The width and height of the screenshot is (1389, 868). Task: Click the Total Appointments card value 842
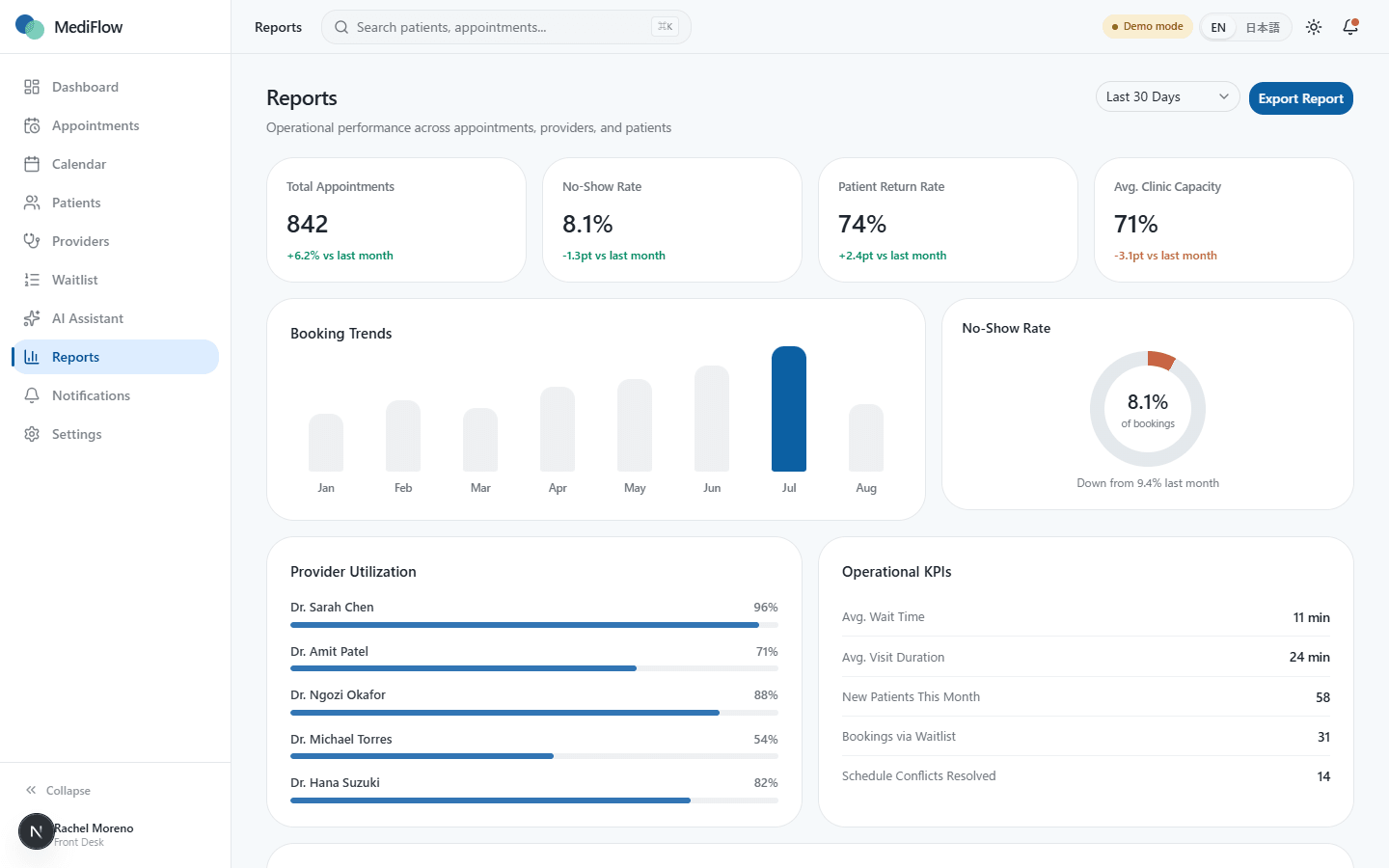tap(308, 224)
